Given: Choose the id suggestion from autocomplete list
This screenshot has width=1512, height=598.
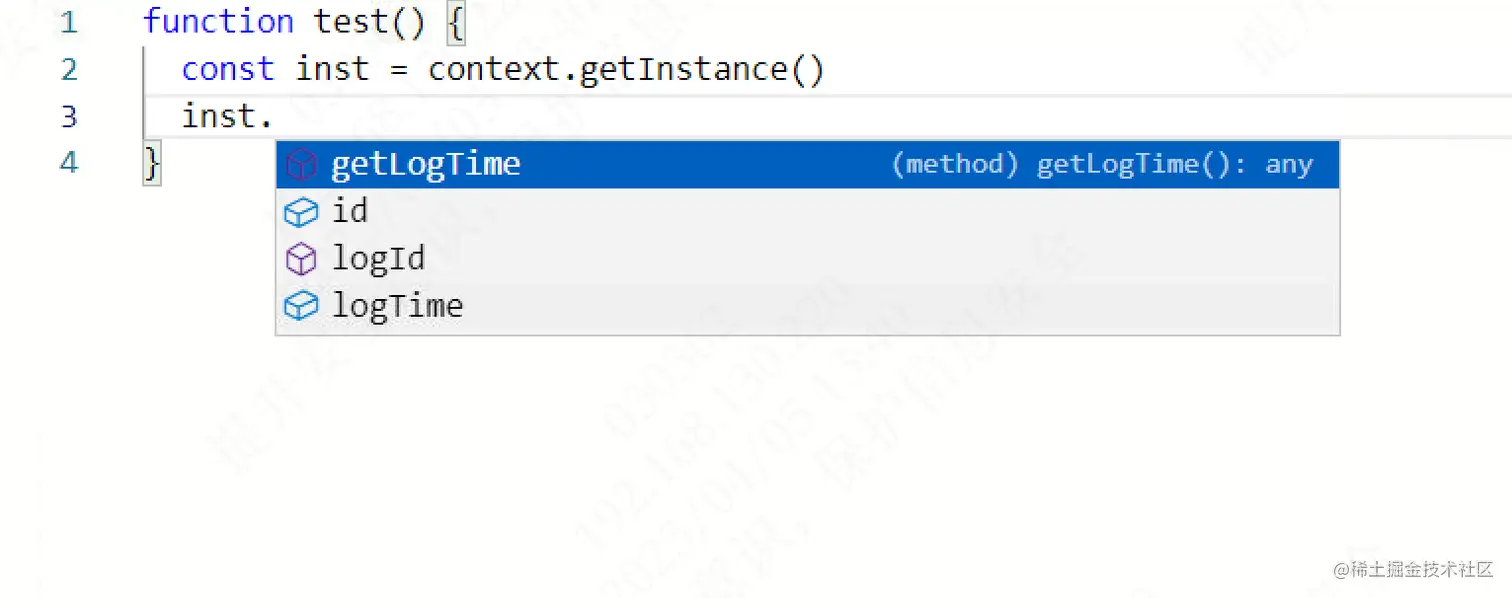Looking at the screenshot, I should 808,212.
